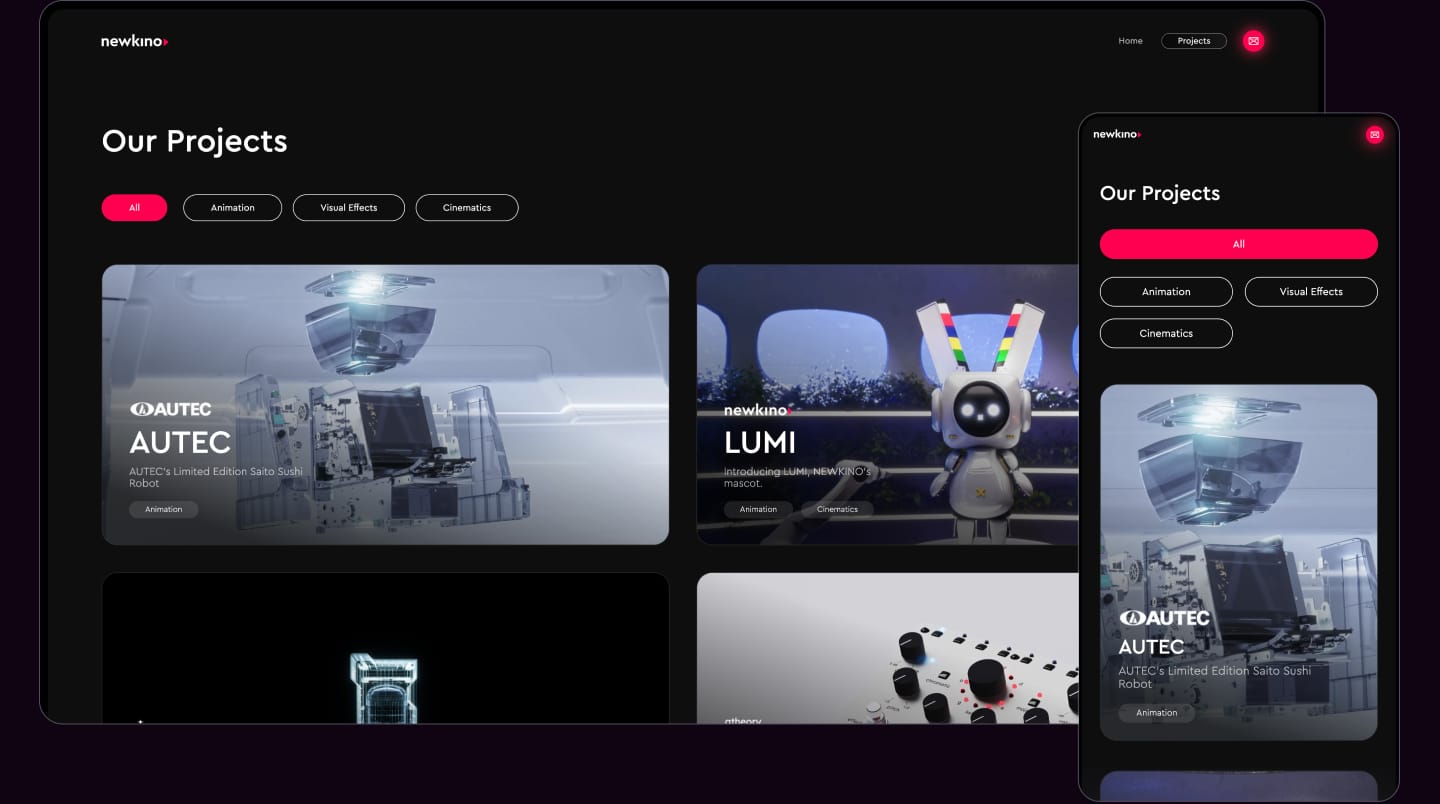Open the envelope contact icon in desktop header
The height and width of the screenshot is (804, 1440).
tap(1254, 41)
